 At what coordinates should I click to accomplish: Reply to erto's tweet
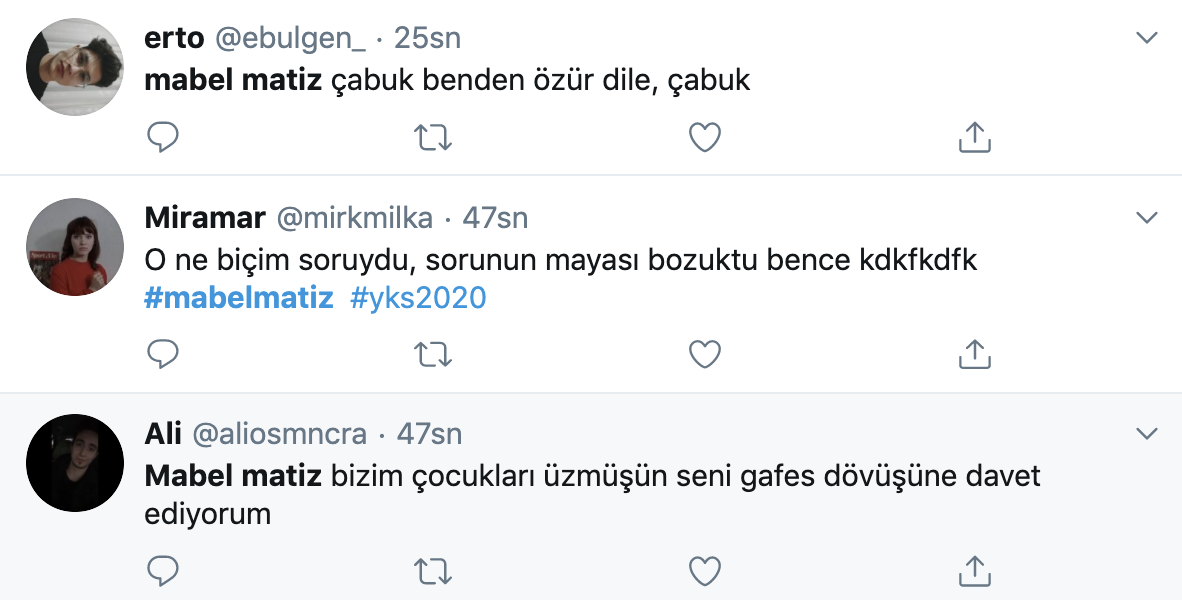tap(162, 137)
